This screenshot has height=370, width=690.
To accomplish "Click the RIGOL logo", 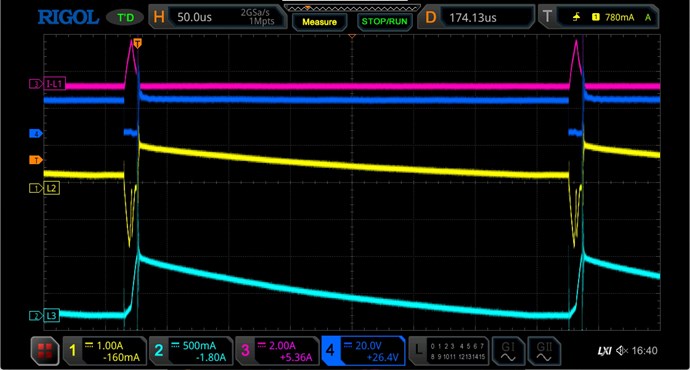I will tap(68, 18).
